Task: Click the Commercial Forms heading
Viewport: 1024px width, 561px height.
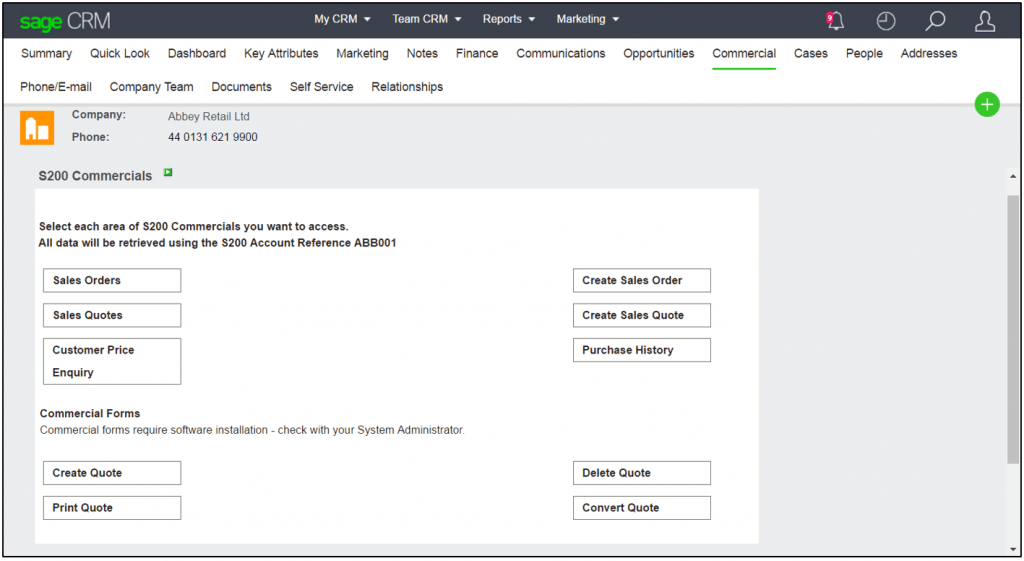Action: click(x=89, y=413)
